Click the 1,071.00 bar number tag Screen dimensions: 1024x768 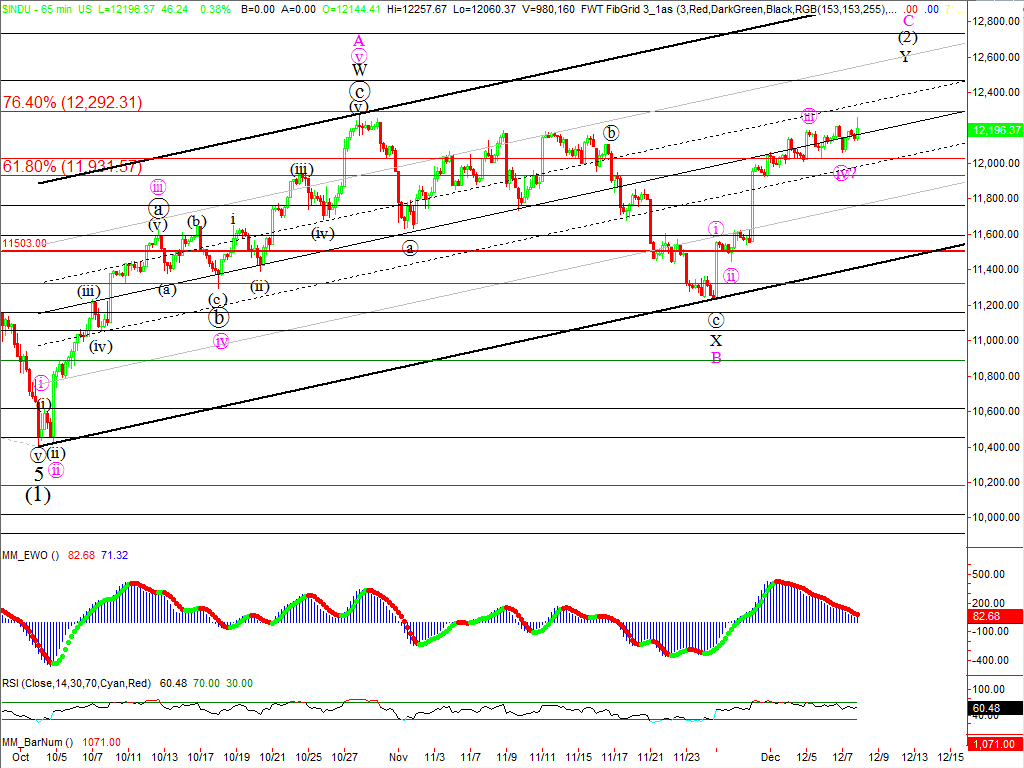click(992, 744)
